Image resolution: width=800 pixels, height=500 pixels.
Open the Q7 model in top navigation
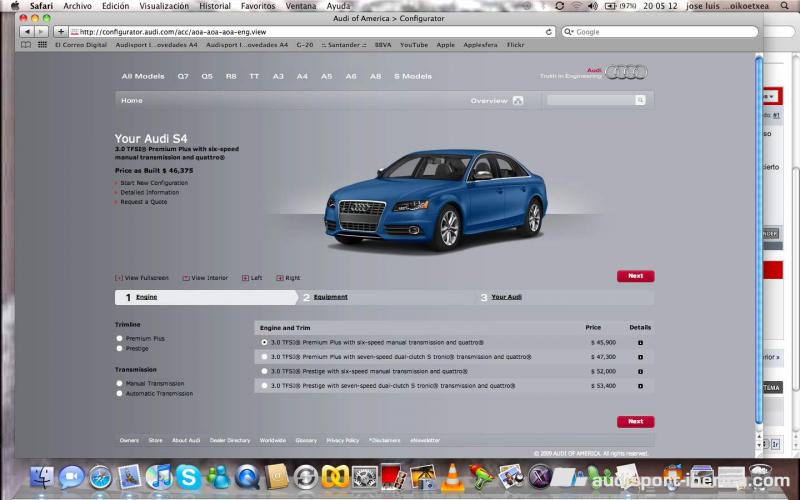pos(183,77)
